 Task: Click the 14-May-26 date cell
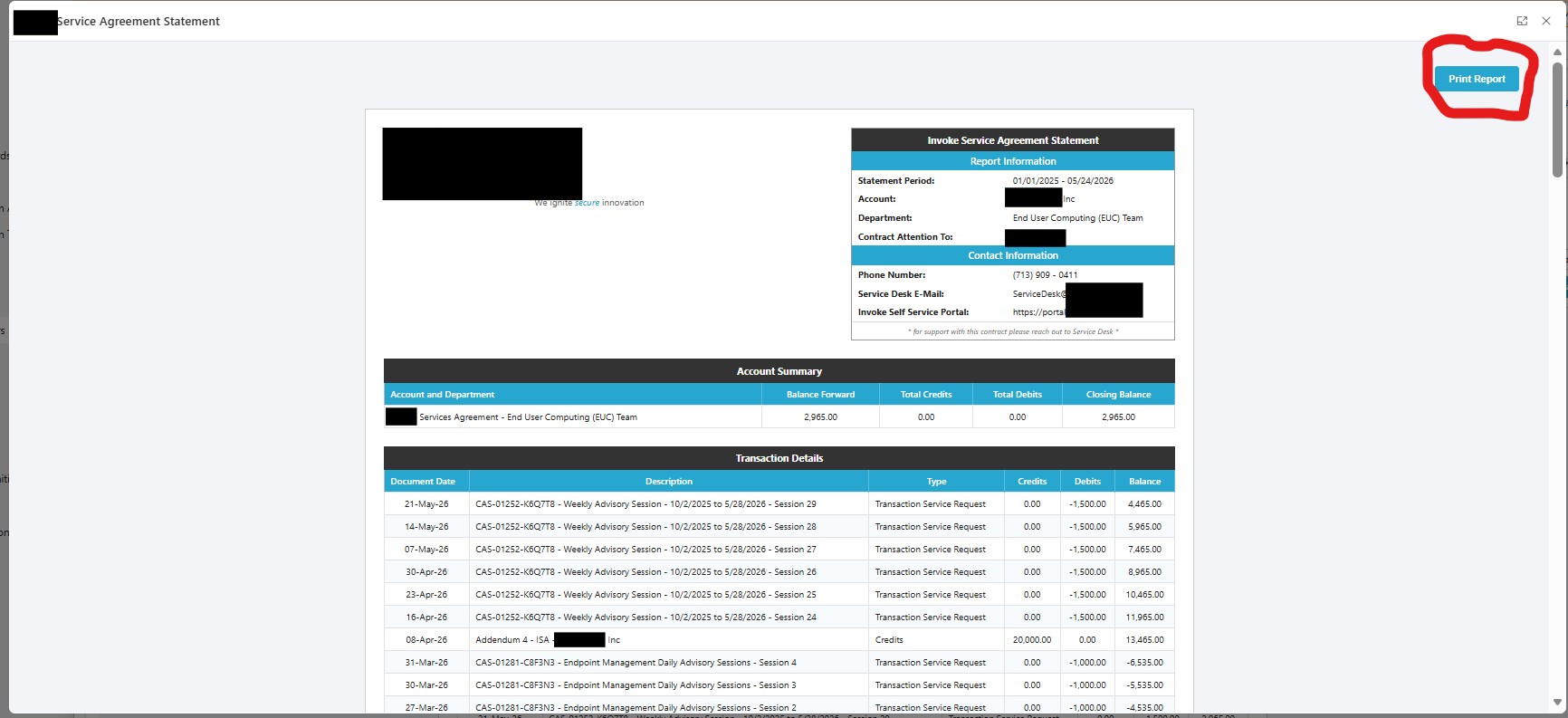click(425, 527)
